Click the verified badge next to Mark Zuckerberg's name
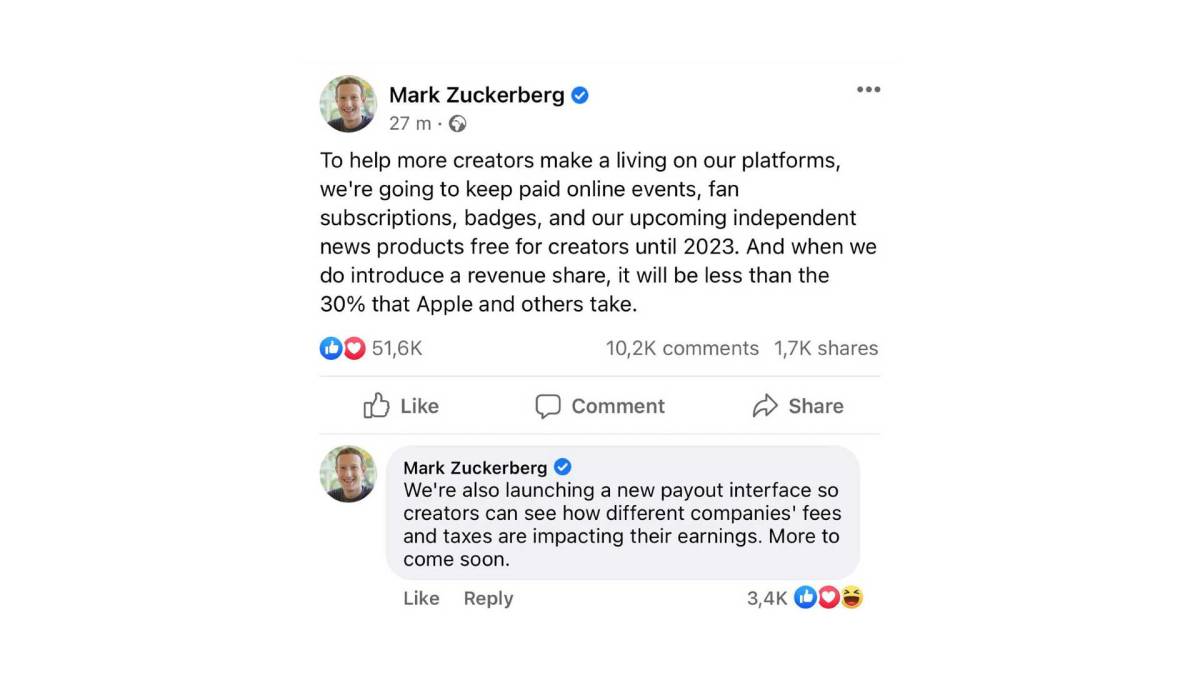This screenshot has width=1200, height=675. [580, 95]
